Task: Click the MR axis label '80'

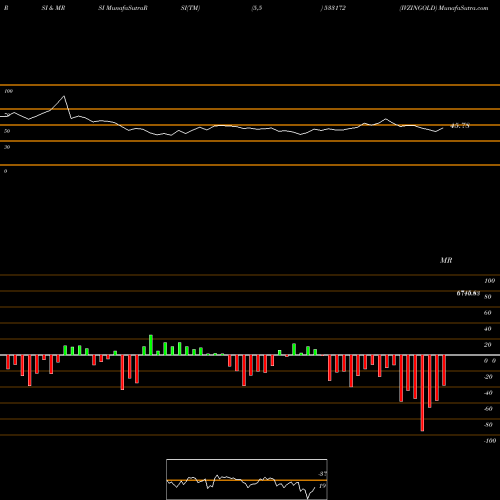Action: [x=488, y=297]
